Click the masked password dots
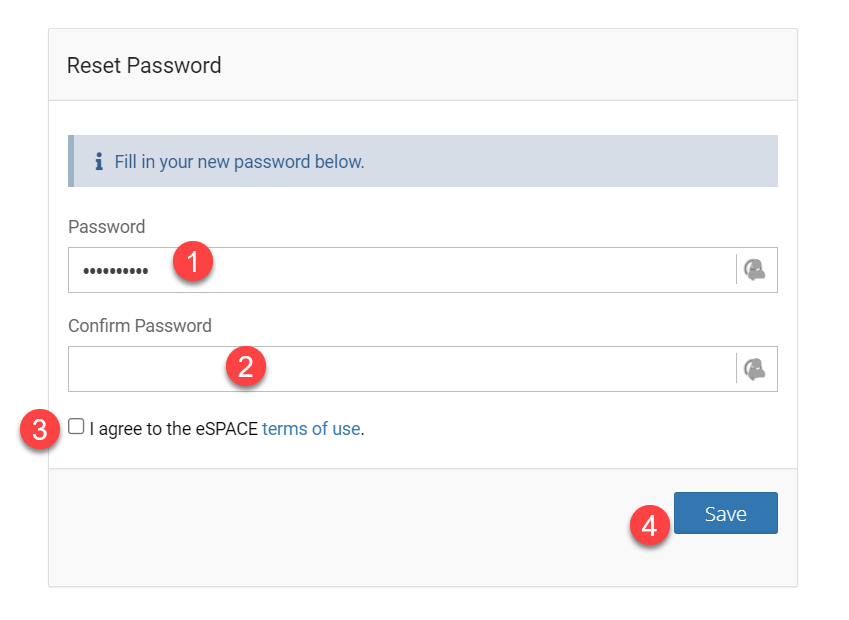Image resolution: width=849 pixels, height=620 pixels. tap(114, 271)
